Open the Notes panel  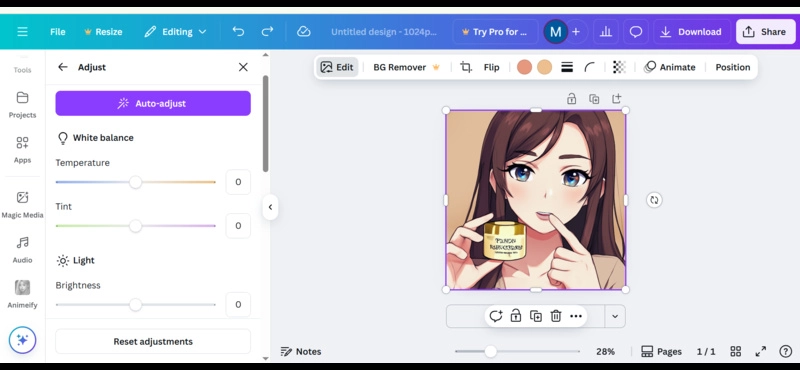[x=301, y=352]
